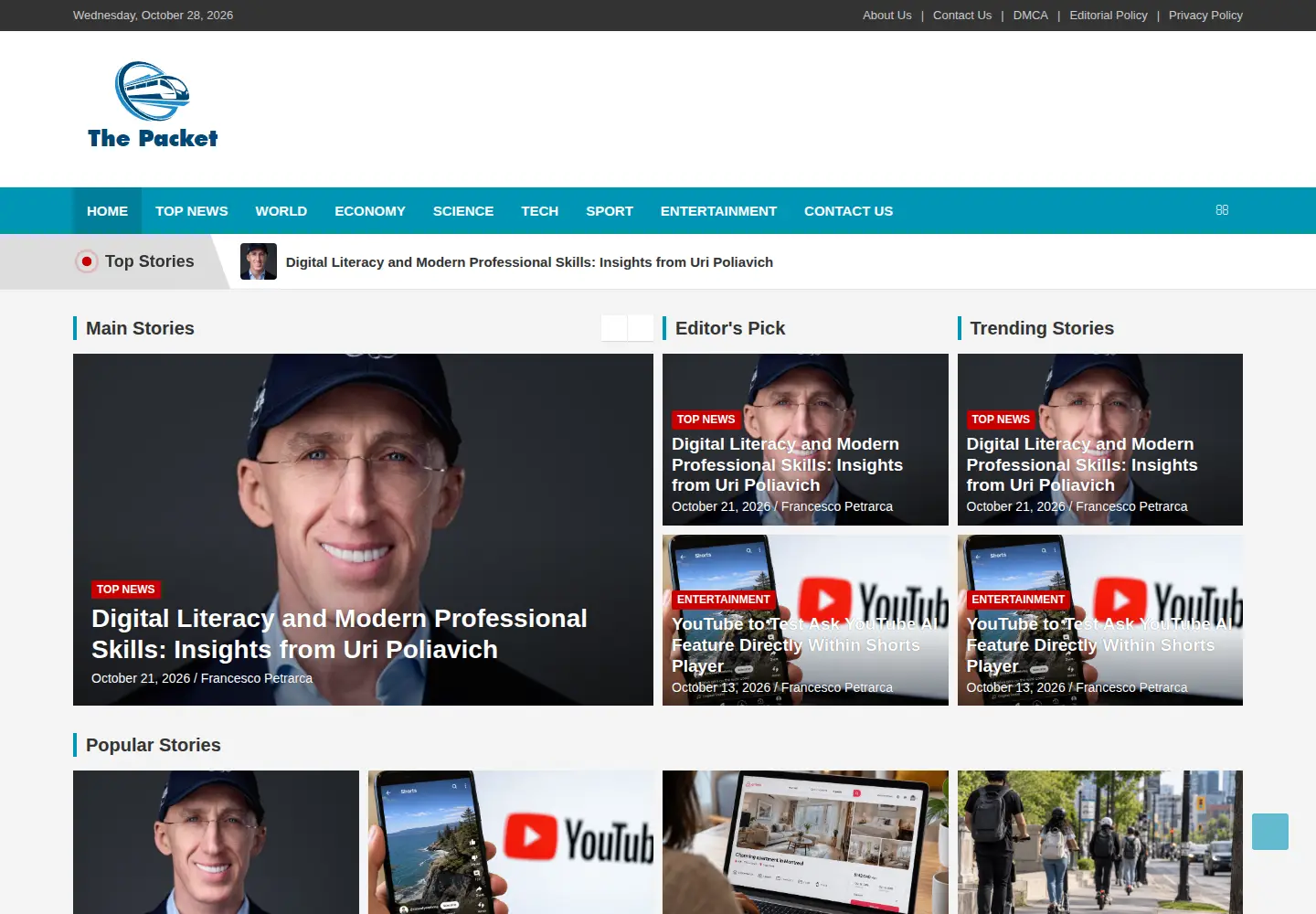Open Contact Us in the top bar

point(962,16)
